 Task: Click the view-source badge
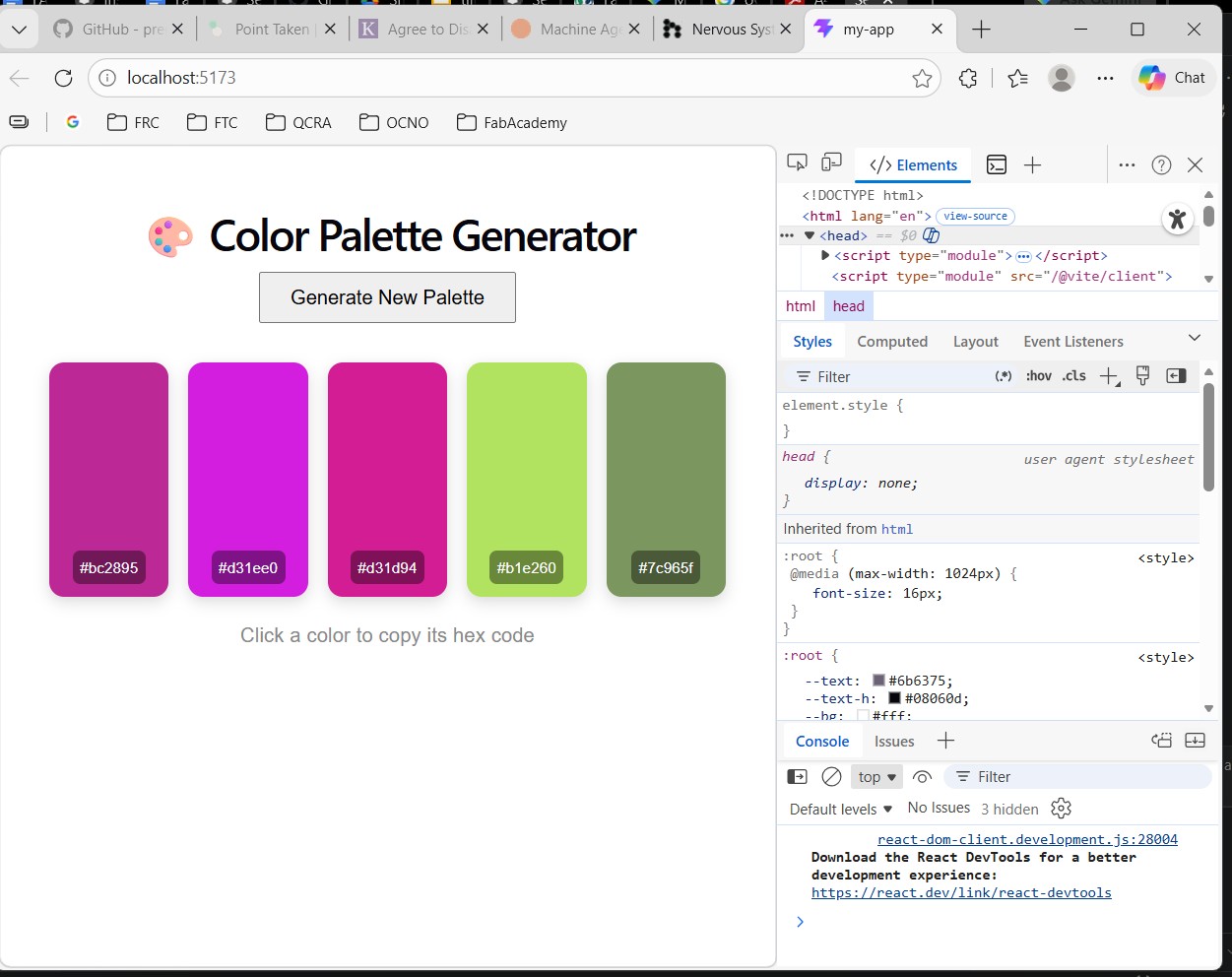click(975, 216)
